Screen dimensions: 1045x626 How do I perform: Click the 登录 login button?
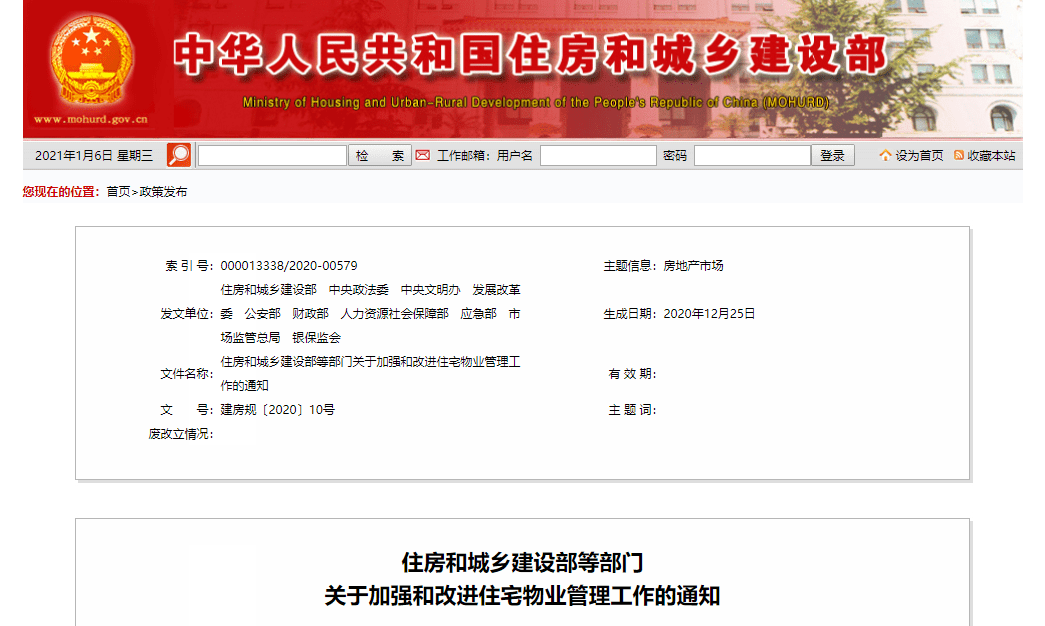pos(832,155)
